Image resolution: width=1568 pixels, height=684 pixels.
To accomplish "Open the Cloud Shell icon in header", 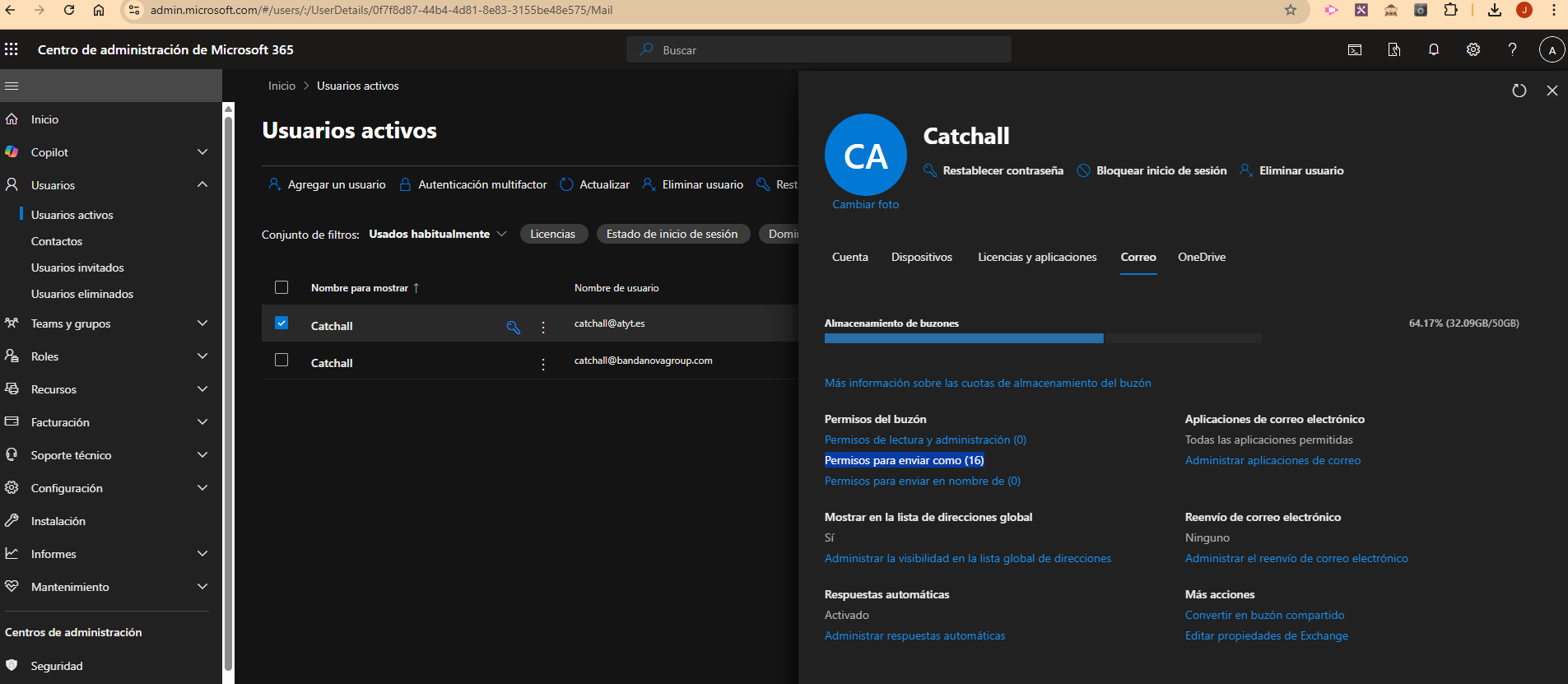I will pyautogui.click(x=1355, y=50).
